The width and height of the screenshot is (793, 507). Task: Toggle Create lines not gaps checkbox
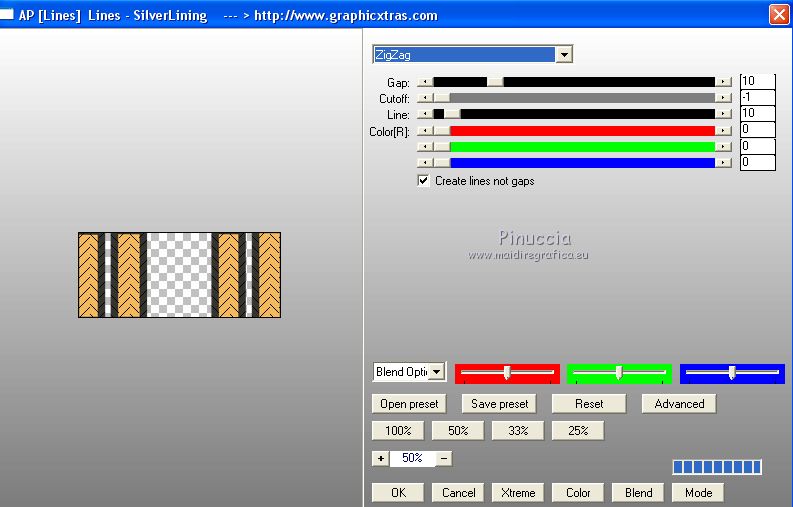coord(423,181)
